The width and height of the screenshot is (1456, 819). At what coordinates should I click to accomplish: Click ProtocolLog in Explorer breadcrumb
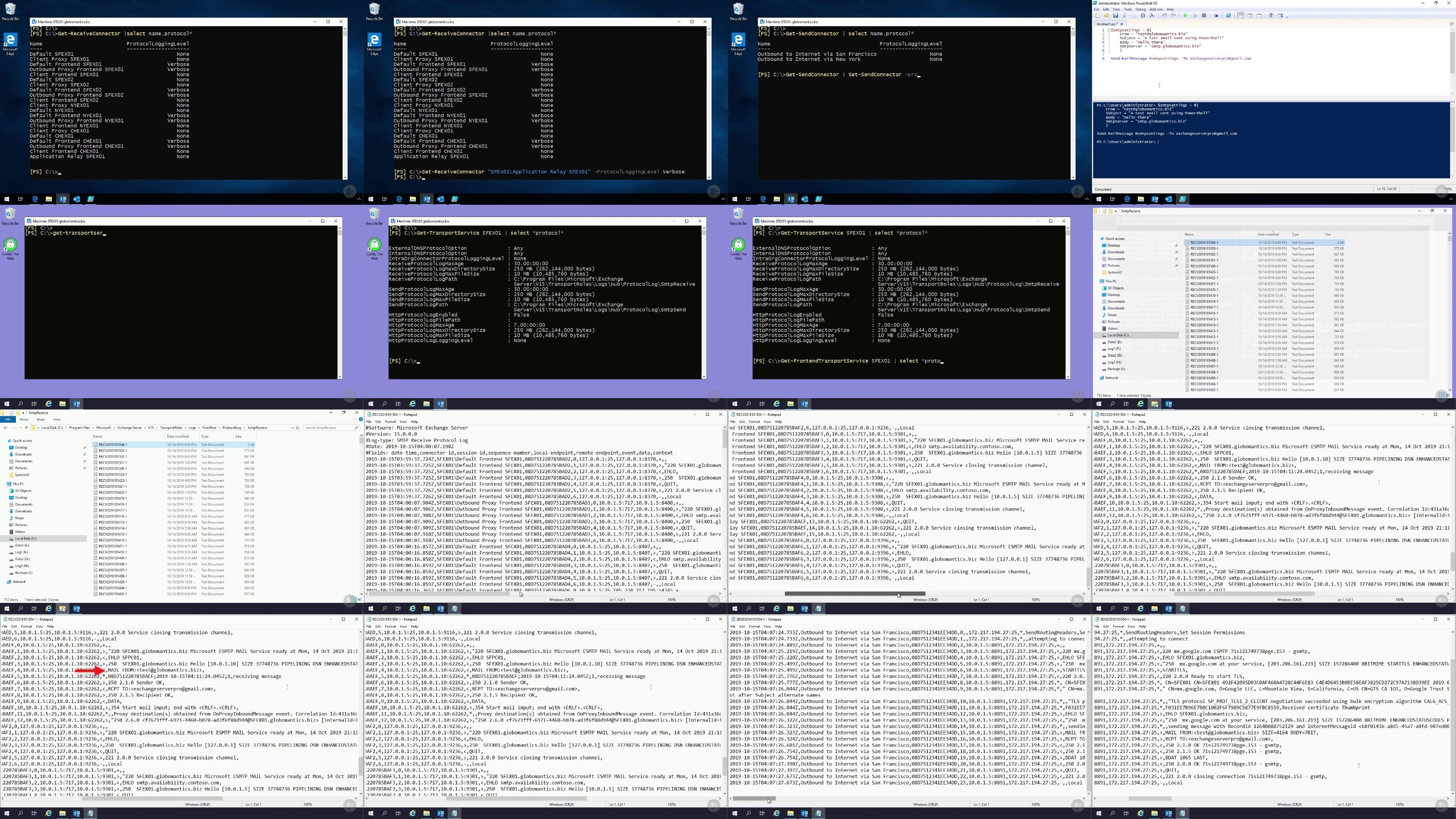tap(232, 428)
